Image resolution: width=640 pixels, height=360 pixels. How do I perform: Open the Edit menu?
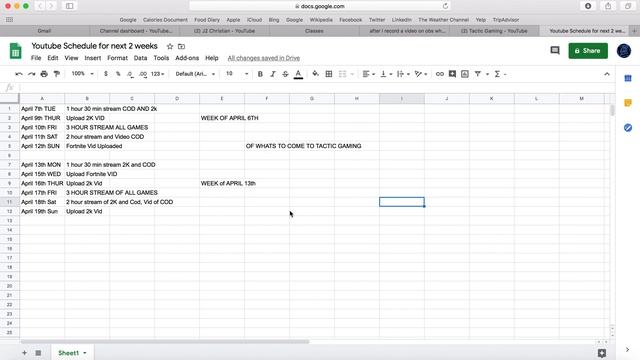coord(53,58)
